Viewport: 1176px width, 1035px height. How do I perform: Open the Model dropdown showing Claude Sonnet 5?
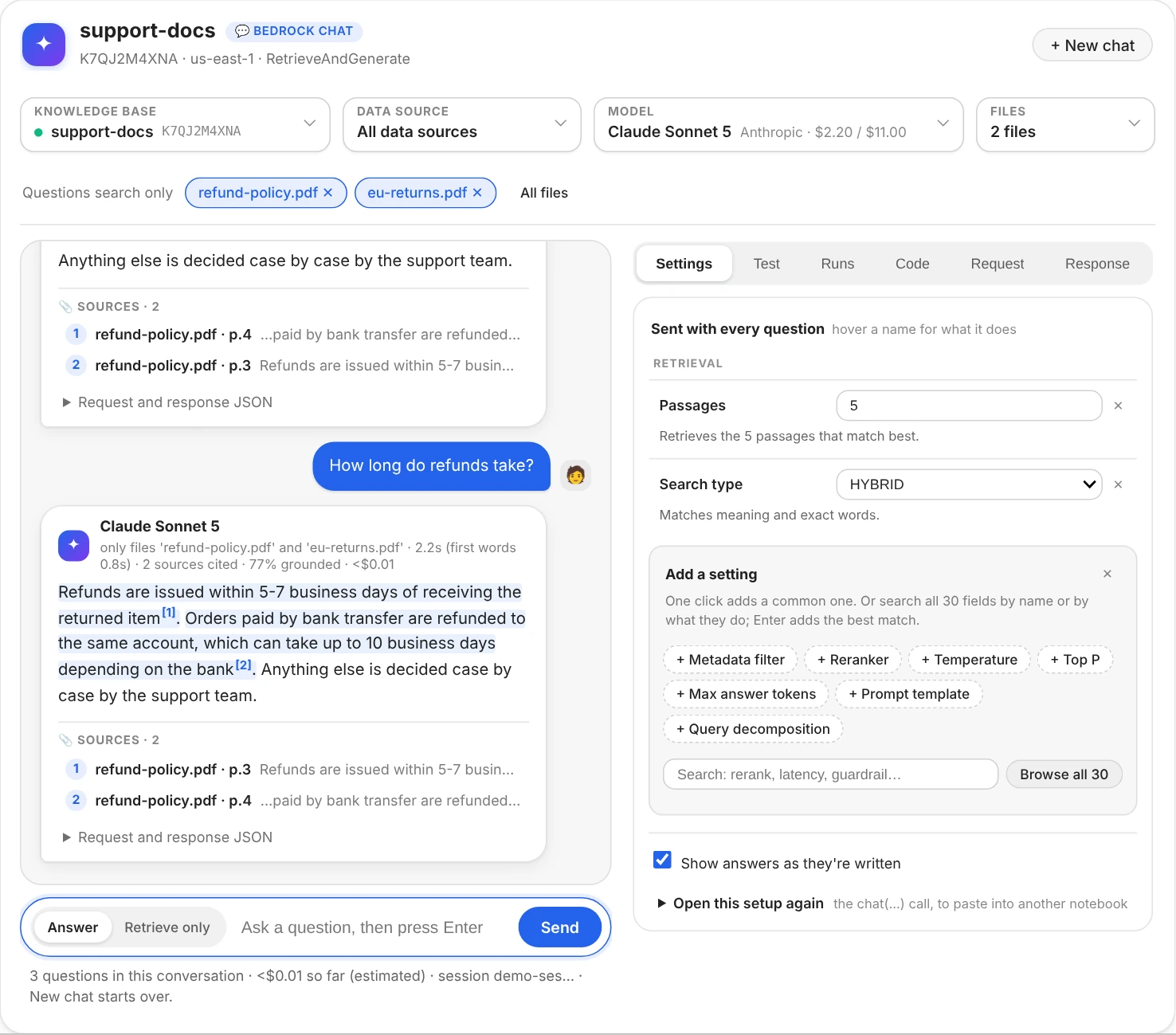point(778,124)
